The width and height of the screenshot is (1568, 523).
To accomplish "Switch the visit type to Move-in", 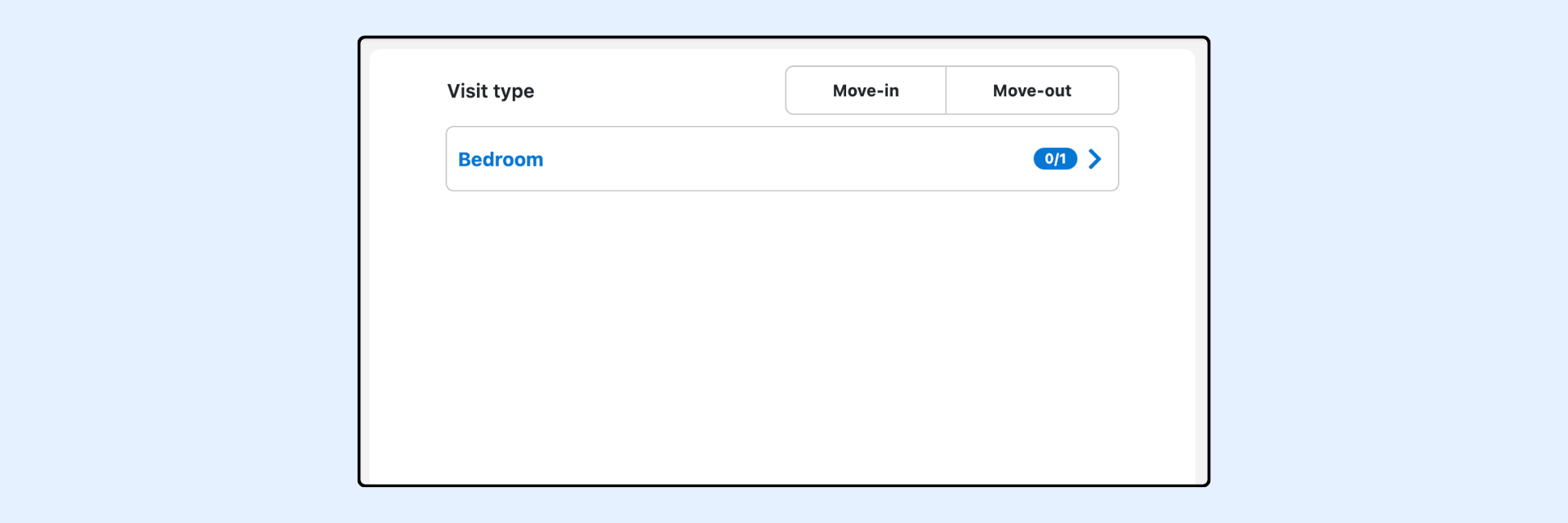I will pyautogui.click(x=866, y=91).
